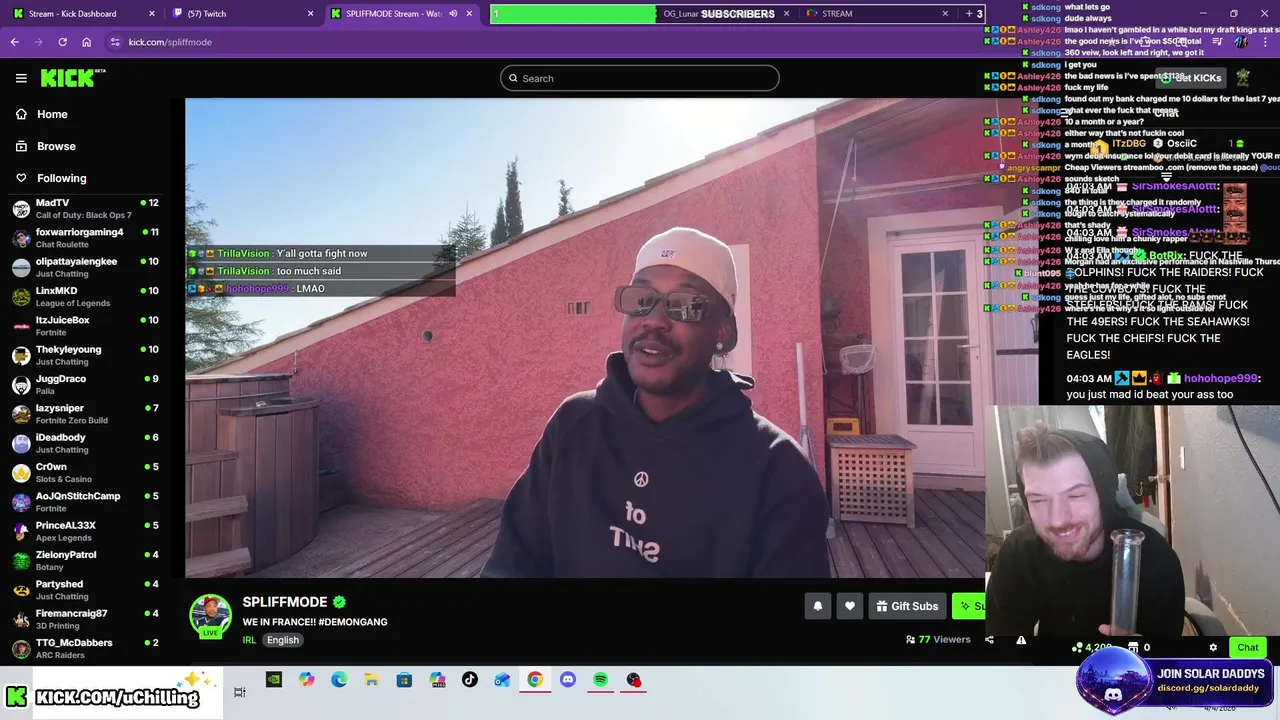The image size is (1280, 720).
Task: Mute the SPLIFFMODE tab via speaker icon
Action: click(453, 13)
